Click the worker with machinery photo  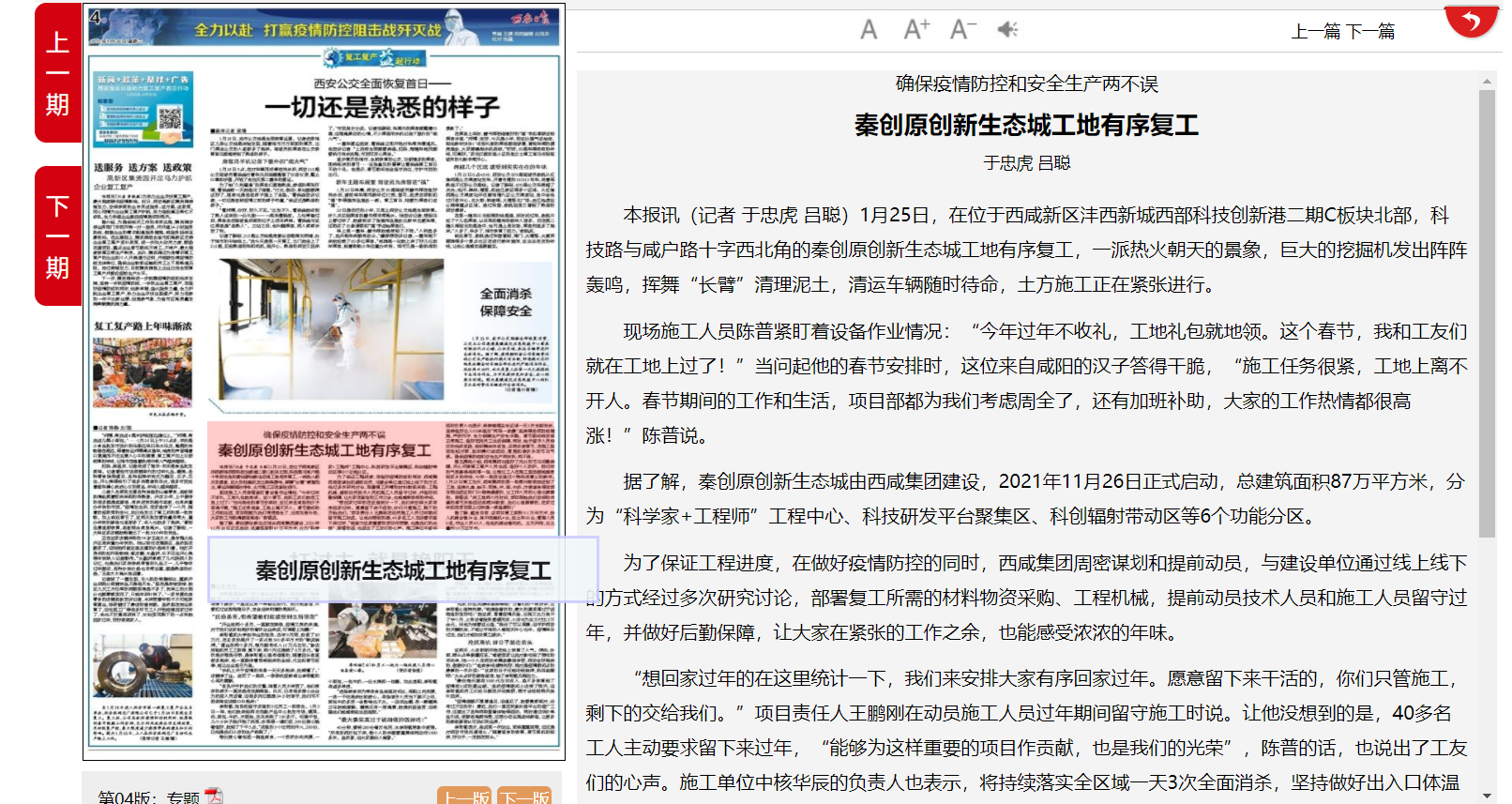click(x=143, y=665)
